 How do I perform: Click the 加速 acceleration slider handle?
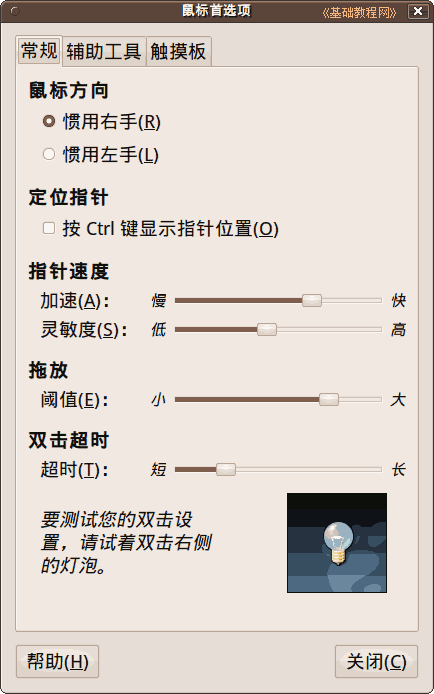(x=312, y=300)
